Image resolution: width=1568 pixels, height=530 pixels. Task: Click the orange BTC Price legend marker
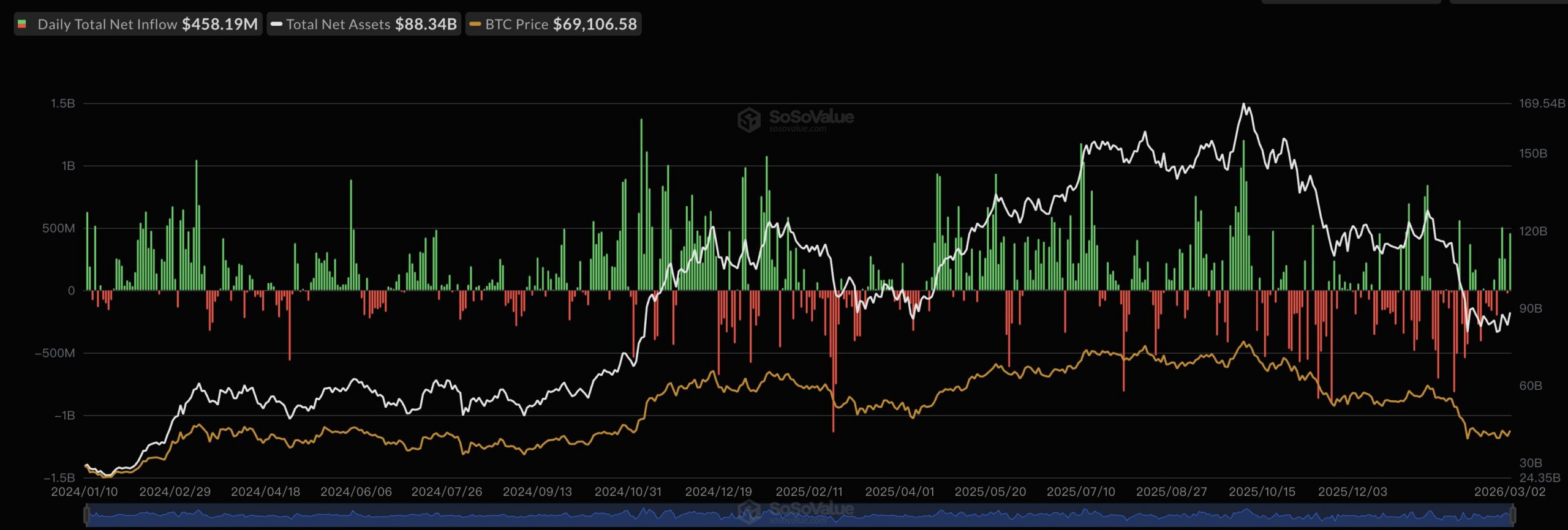click(x=475, y=24)
